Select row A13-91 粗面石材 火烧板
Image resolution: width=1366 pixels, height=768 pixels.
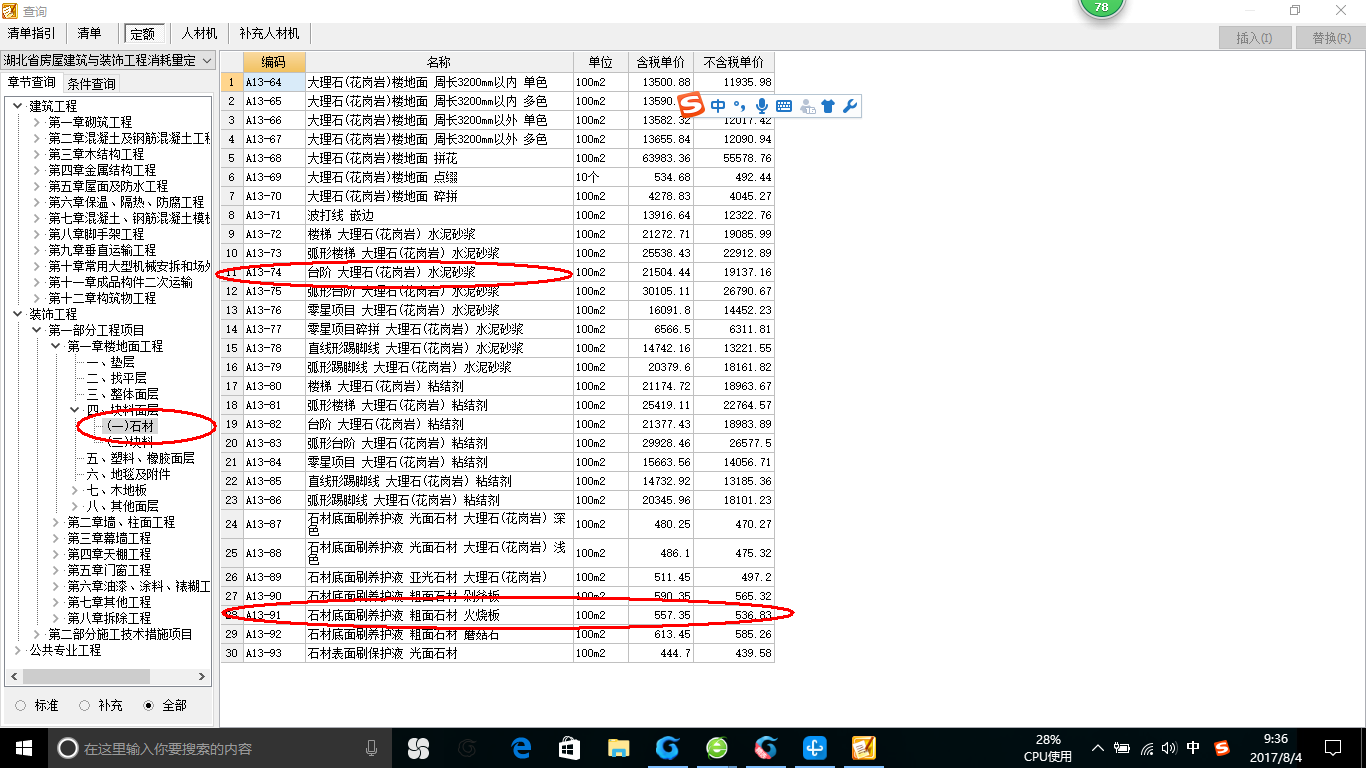click(x=497, y=615)
